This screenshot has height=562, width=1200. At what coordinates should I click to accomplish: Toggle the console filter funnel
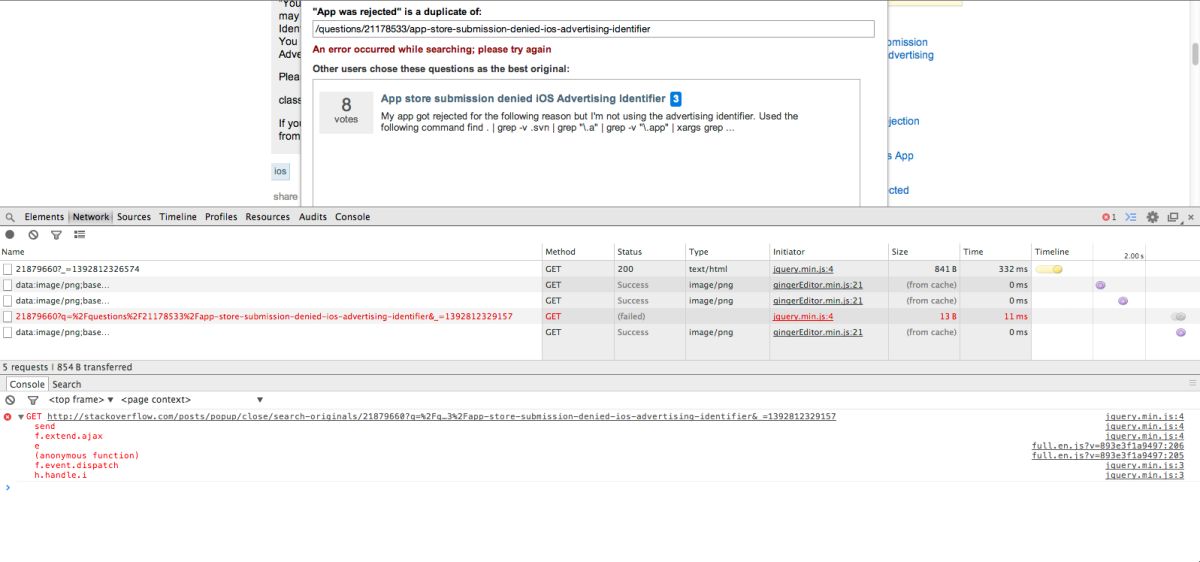[32, 400]
